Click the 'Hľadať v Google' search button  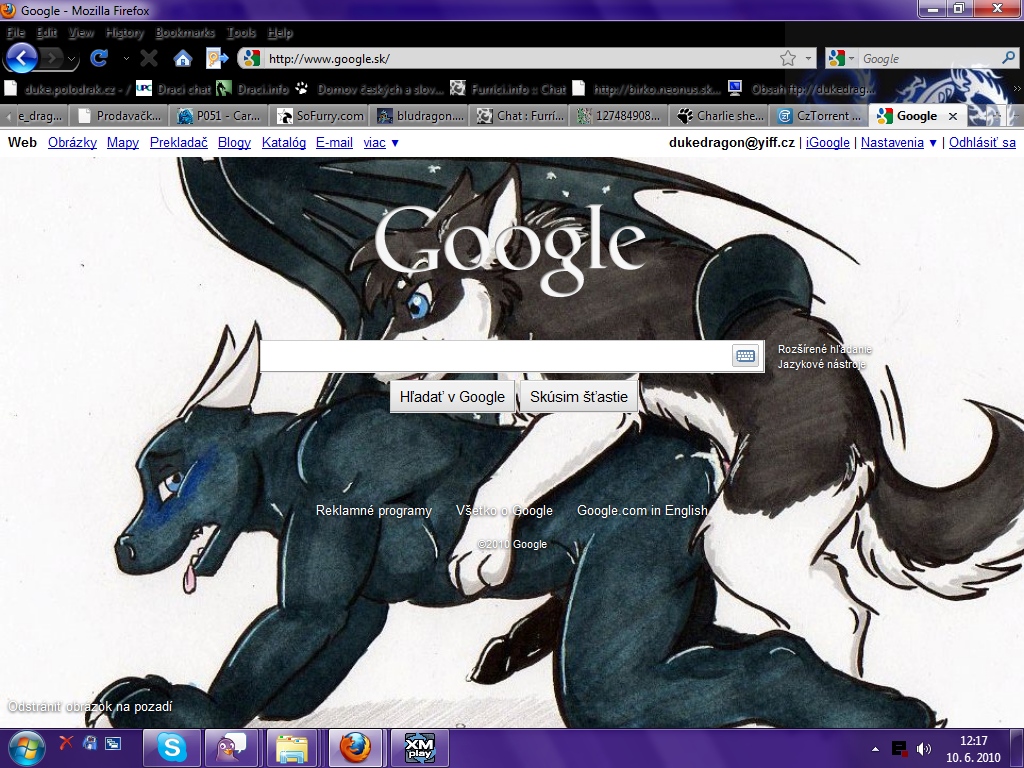pyautogui.click(x=452, y=397)
